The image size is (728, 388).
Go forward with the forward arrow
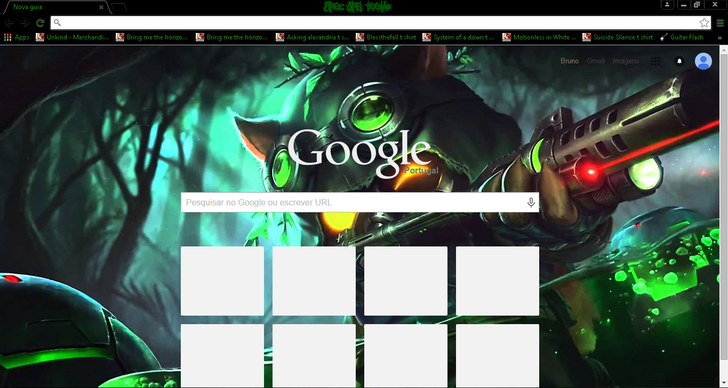coord(25,23)
